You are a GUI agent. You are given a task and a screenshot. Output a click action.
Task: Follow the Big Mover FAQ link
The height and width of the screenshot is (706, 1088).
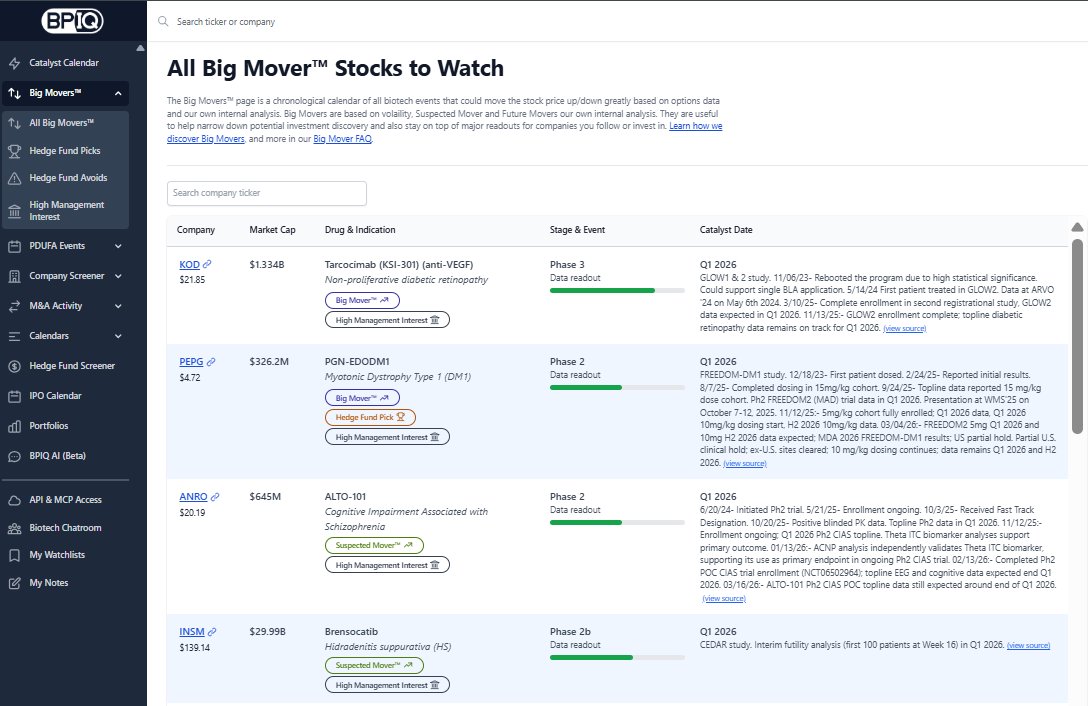[343, 139]
